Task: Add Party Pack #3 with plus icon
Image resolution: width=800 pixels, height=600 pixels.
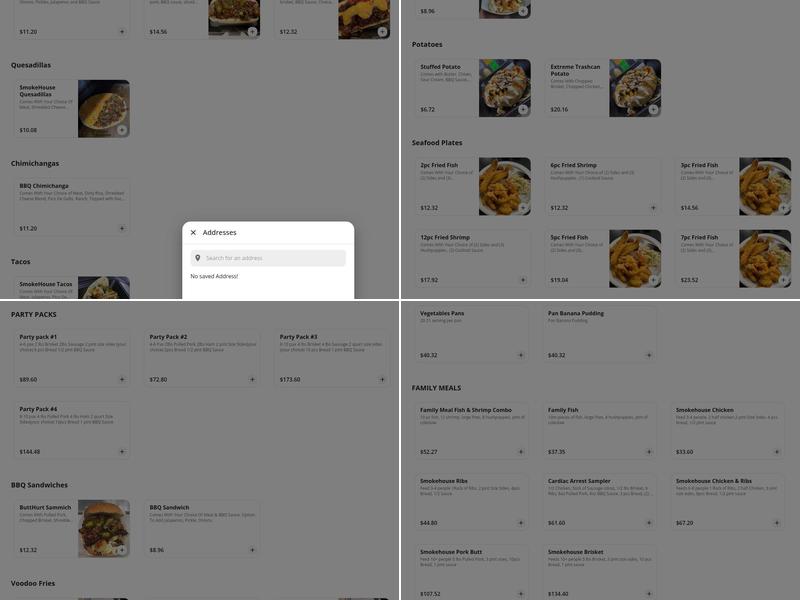Action: 382,380
